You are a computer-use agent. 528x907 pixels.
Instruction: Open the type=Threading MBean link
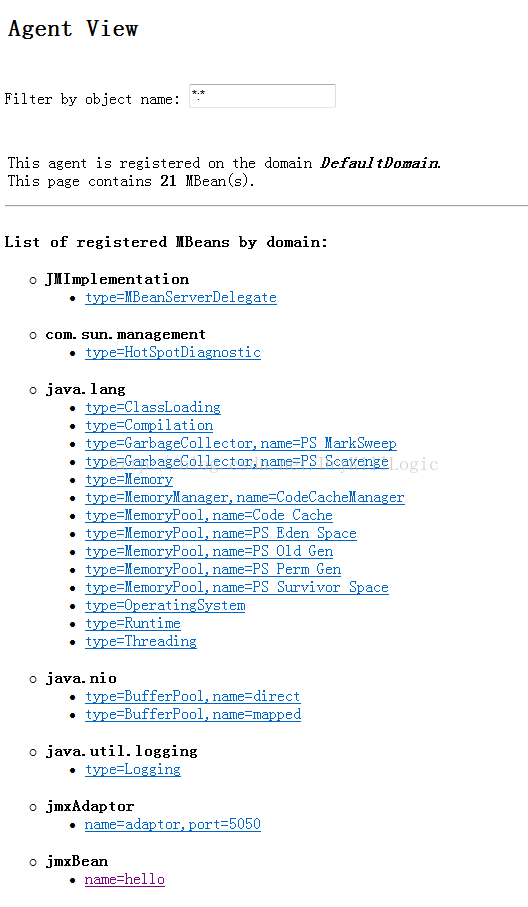coord(141,641)
